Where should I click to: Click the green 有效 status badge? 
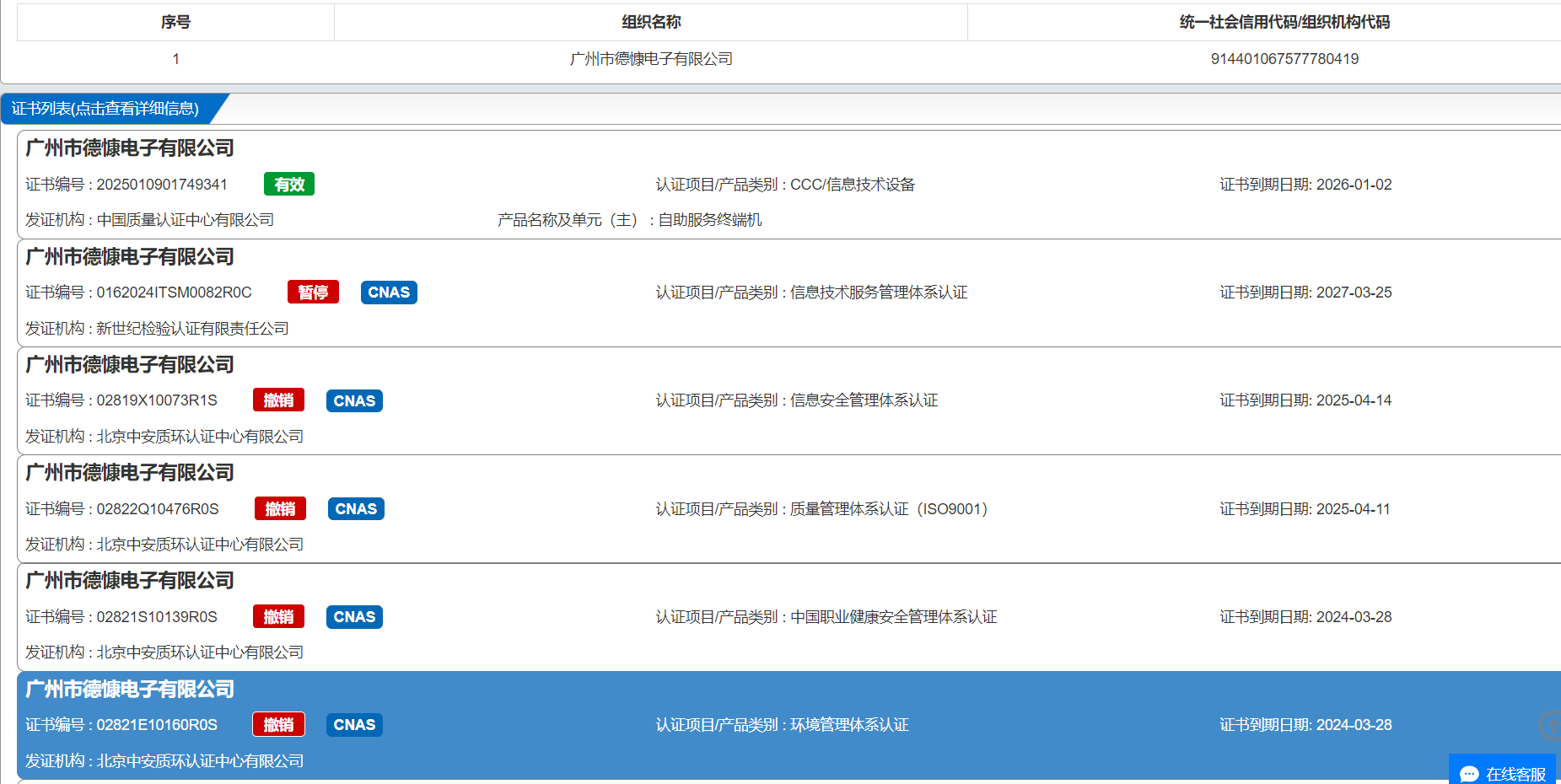[x=289, y=184]
